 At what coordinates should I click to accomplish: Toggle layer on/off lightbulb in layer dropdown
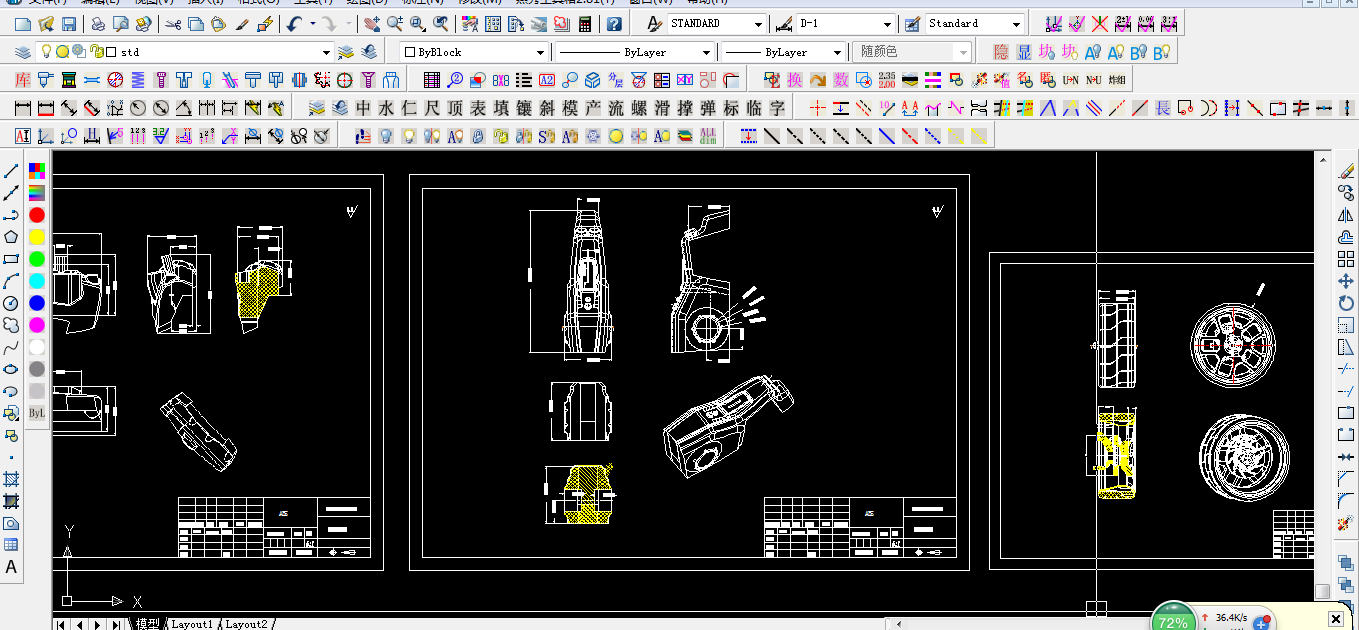coord(46,52)
